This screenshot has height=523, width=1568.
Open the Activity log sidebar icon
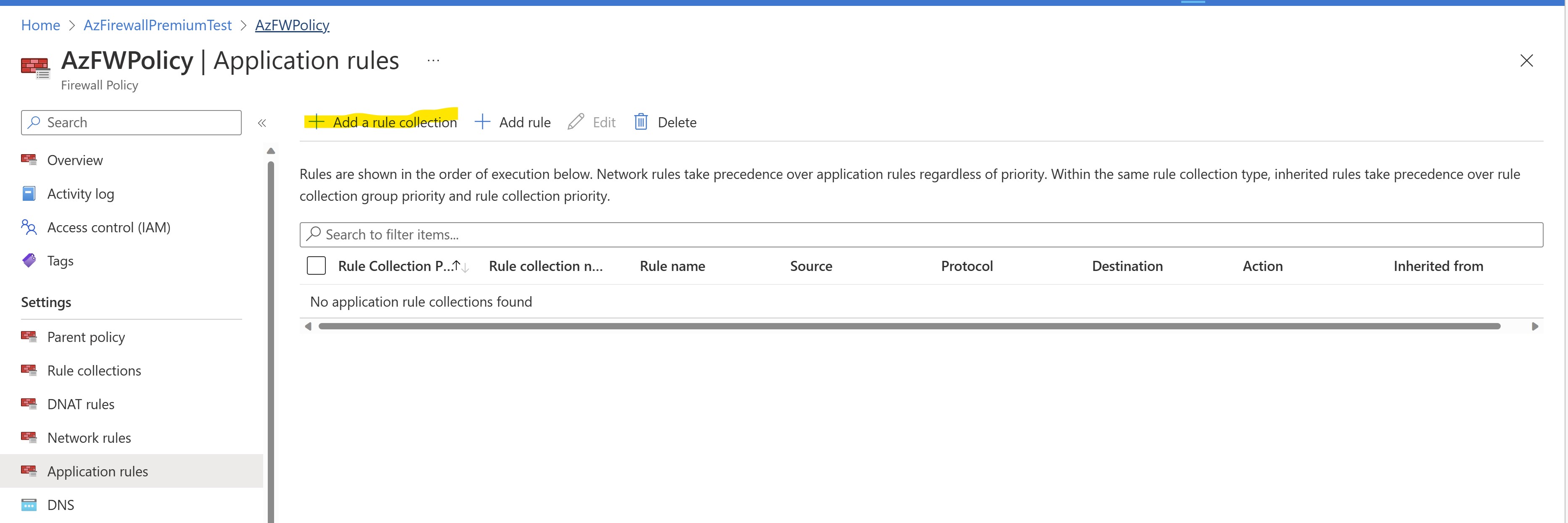click(x=29, y=194)
